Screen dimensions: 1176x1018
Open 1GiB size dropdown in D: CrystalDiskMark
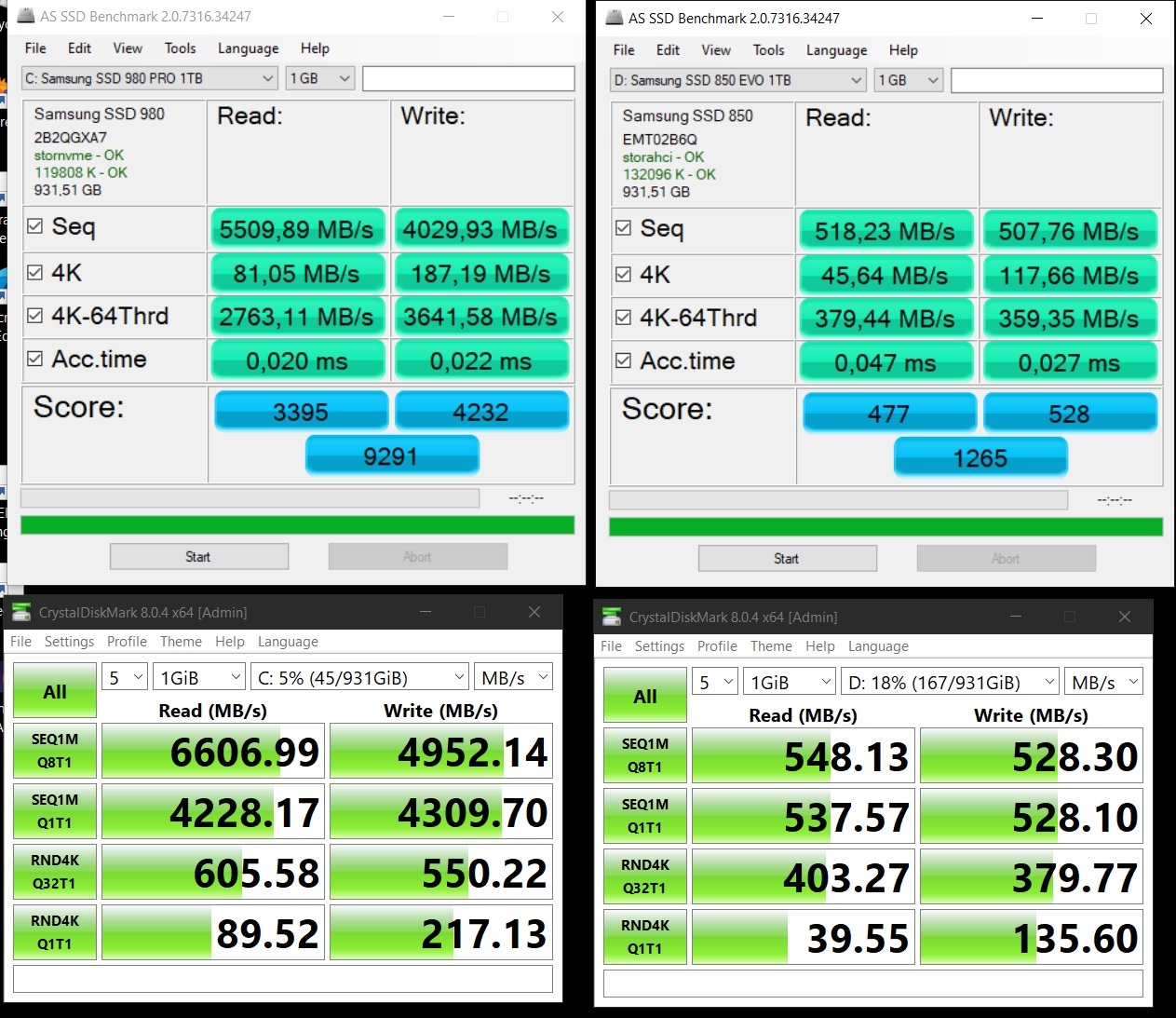790,682
